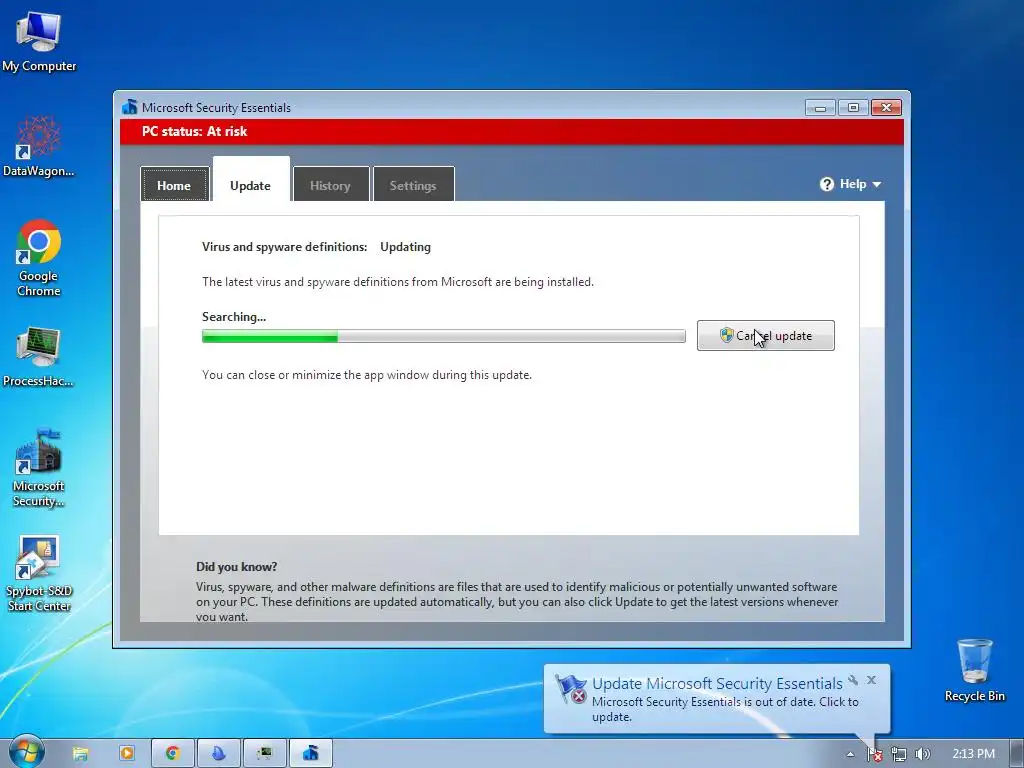
Task: Close the Security Essentials window
Action: pos(886,107)
